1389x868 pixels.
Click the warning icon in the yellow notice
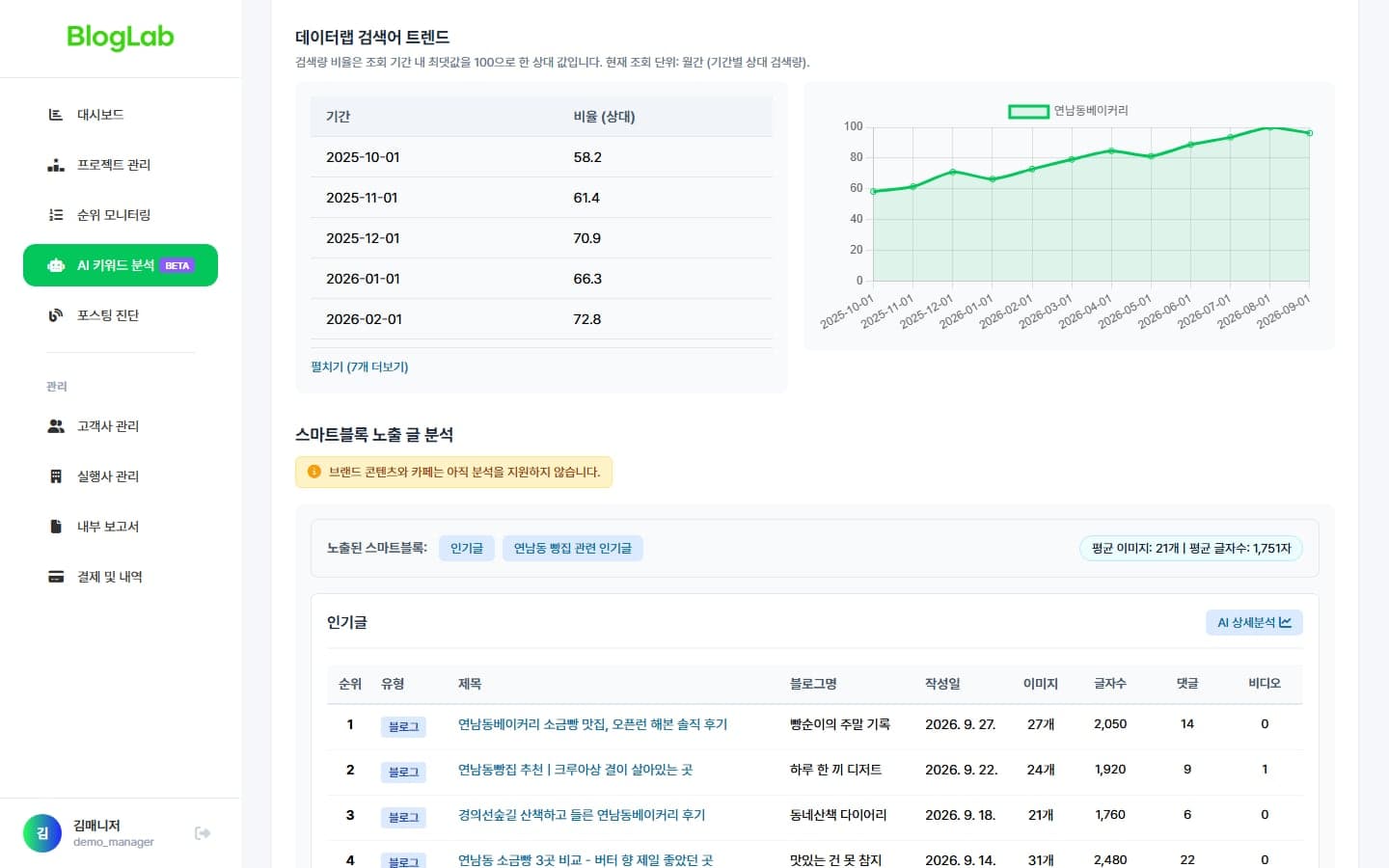pyautogui.click(x=313, y=472)
